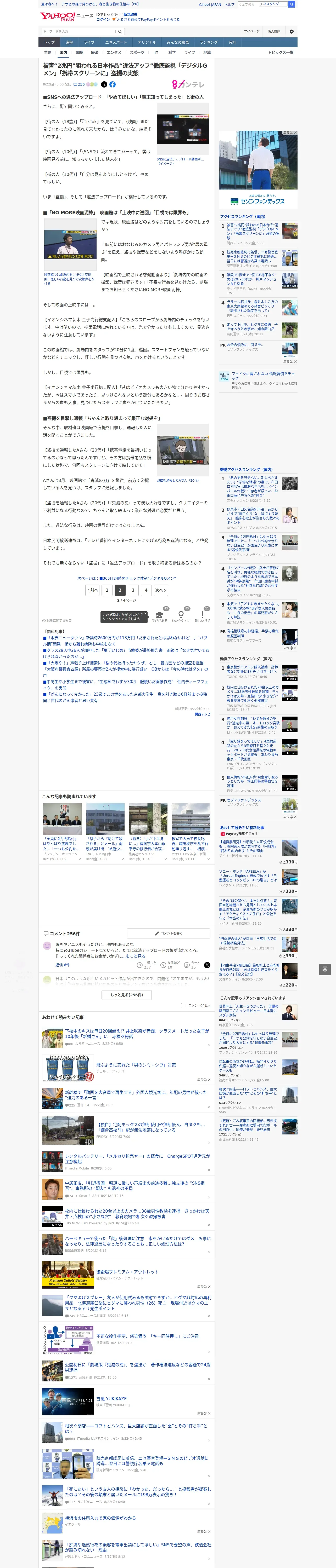
Task: Select the ライブ tab in the top navigation bar
Action: (x=89, y=43)
